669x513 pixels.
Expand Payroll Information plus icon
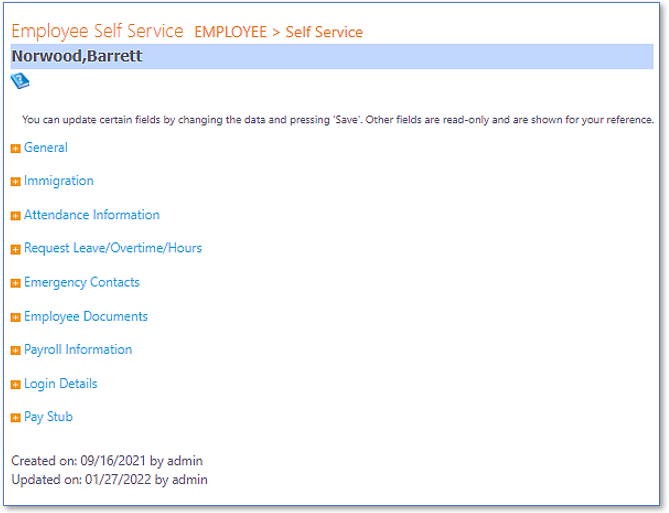15,351
